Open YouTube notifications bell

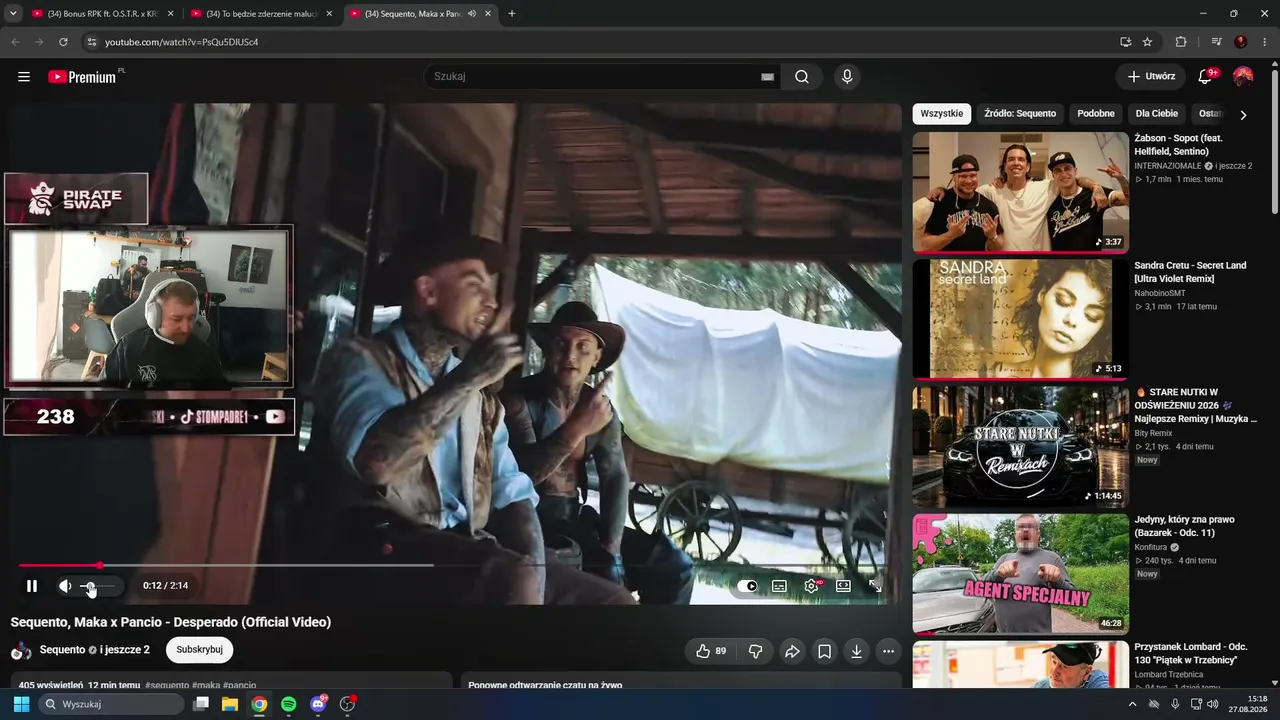(x=1206, y=76)
